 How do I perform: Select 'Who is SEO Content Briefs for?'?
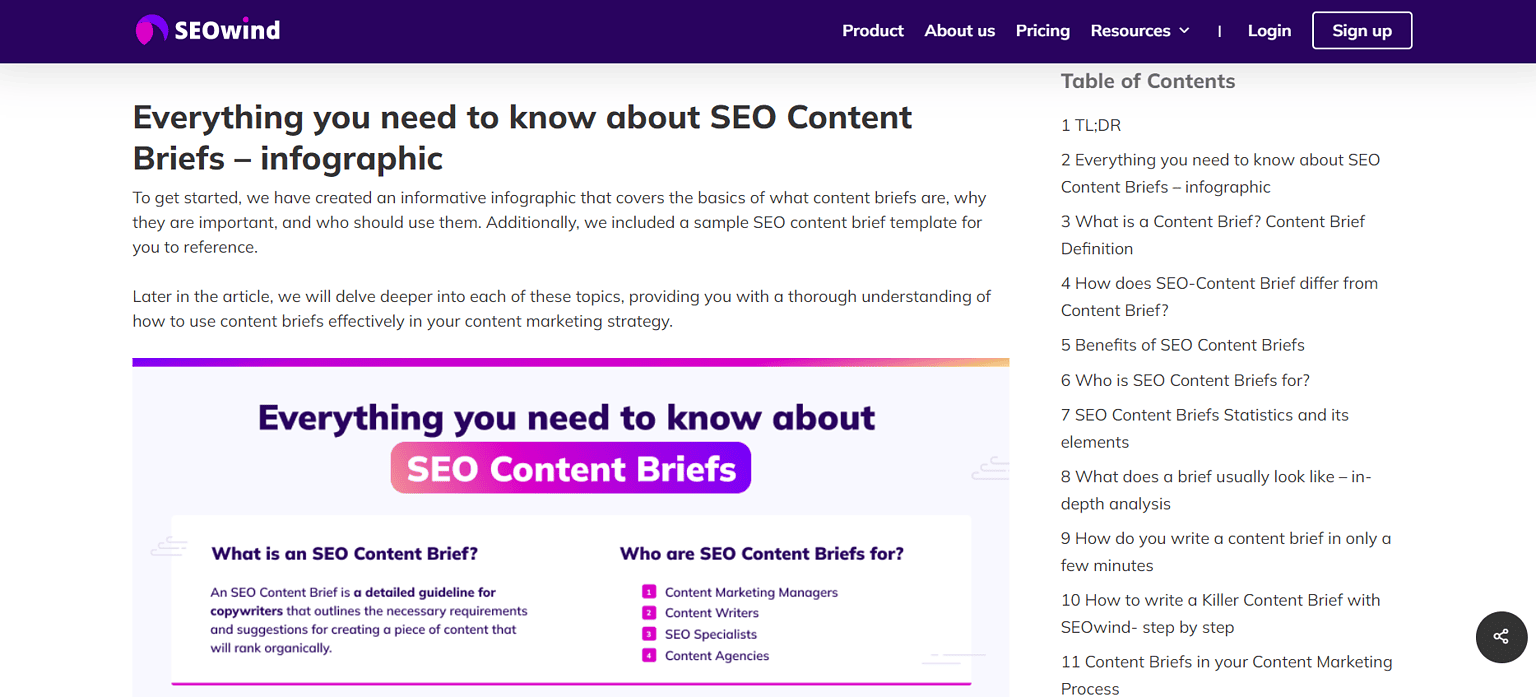[1184, 380]
